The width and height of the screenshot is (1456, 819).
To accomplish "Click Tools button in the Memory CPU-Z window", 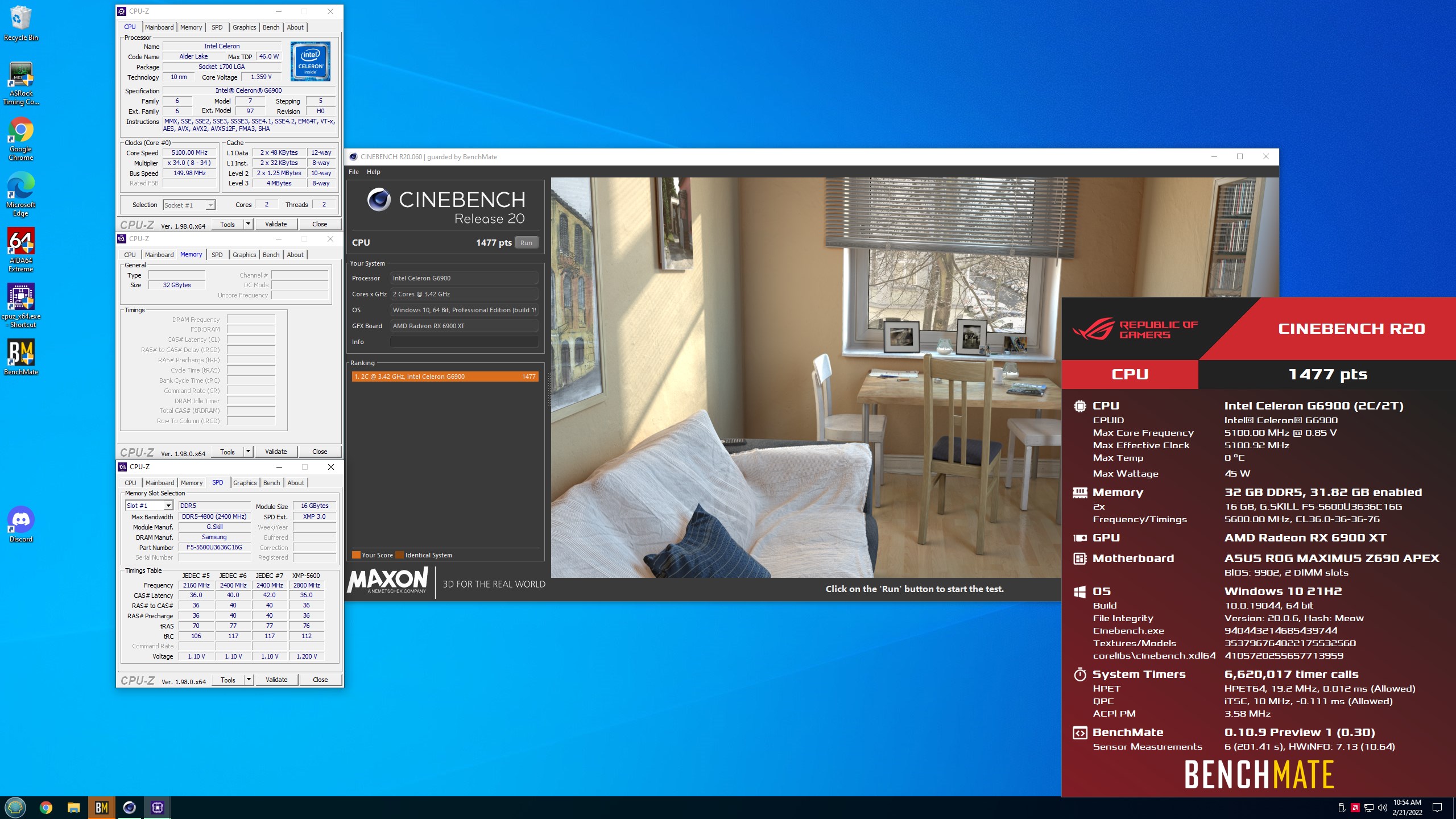I will pos(227,452).
